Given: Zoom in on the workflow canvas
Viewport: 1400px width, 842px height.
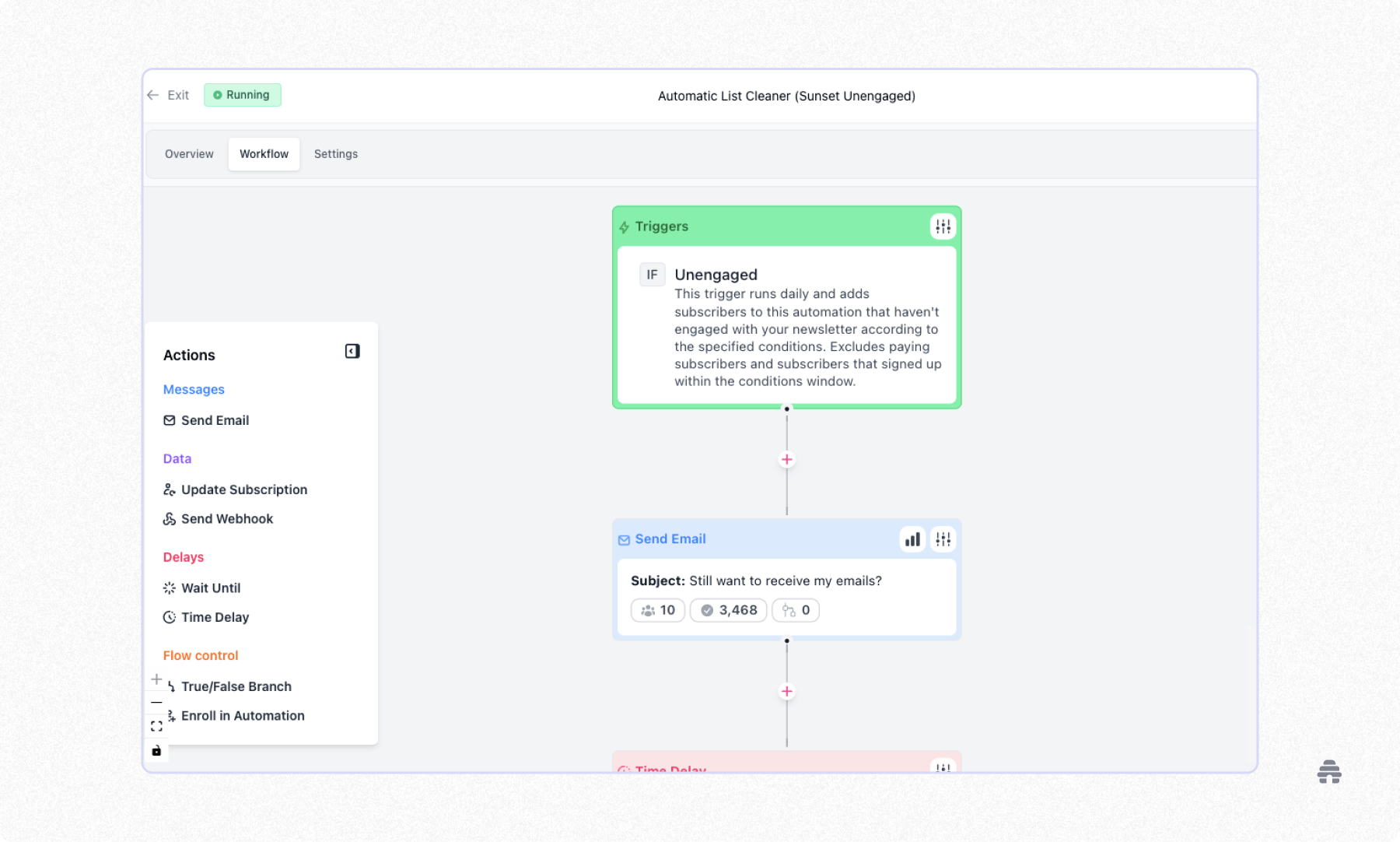Looking at the screenshot, I should [156, 679].
